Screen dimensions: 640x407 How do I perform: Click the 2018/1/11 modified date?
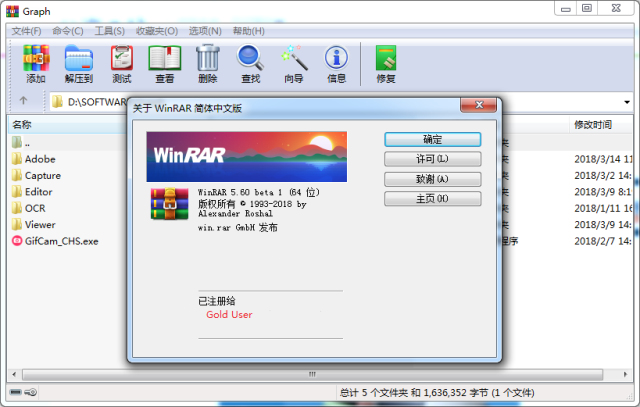[x=602, y=208]
